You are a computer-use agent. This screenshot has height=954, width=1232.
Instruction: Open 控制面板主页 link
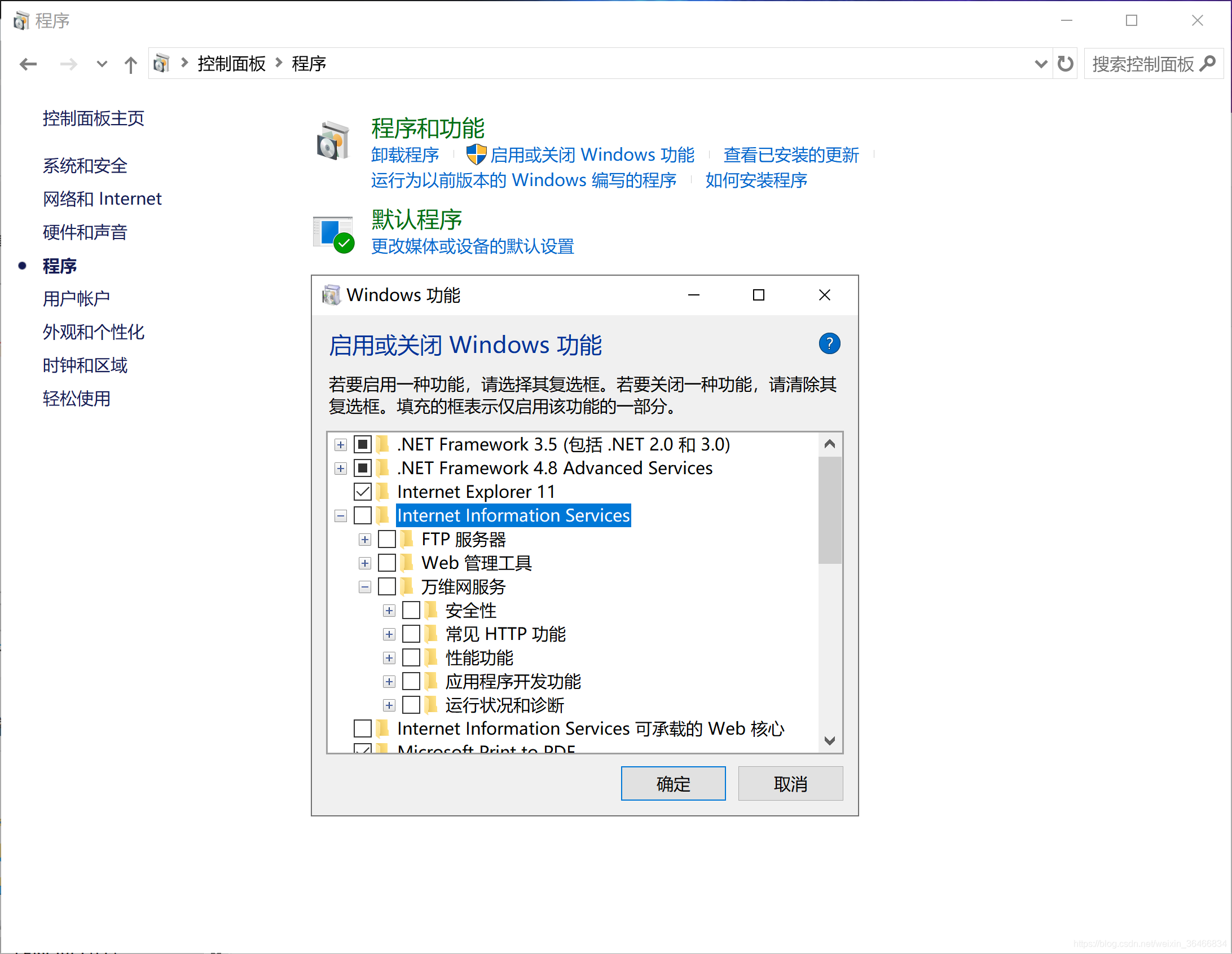[x=93, y=118]
